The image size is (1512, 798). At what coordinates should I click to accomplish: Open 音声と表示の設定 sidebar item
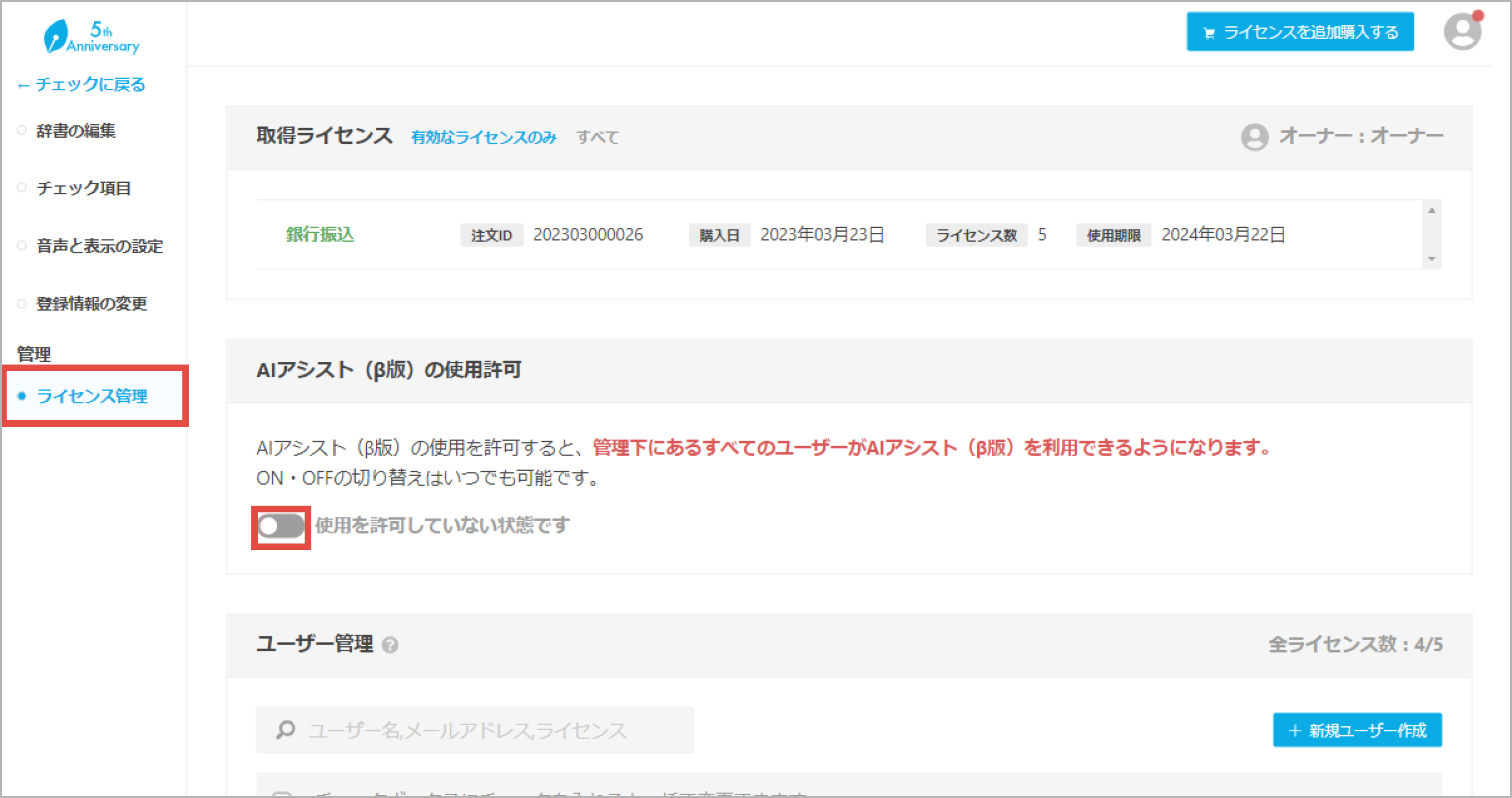(99, 245)
